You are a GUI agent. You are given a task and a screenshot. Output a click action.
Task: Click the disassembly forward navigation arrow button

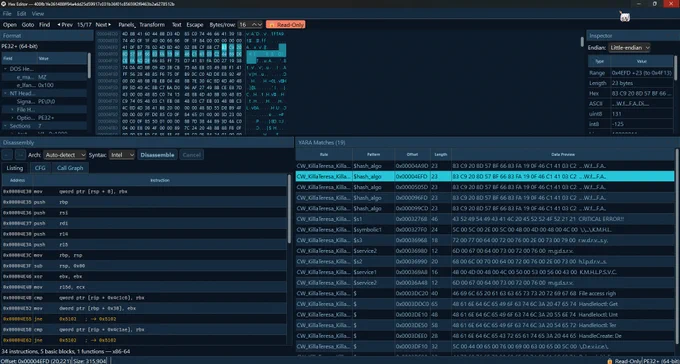coord(20,155)
